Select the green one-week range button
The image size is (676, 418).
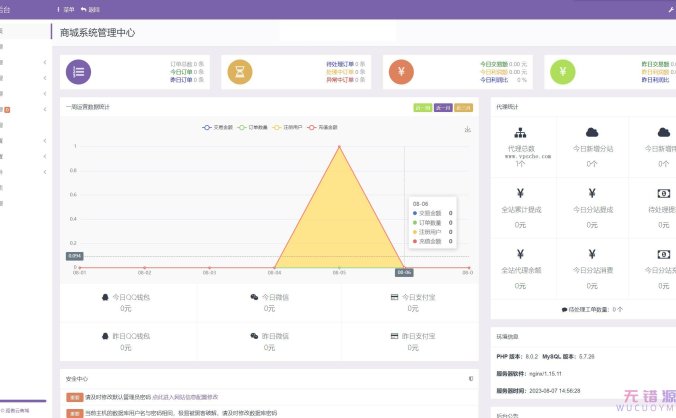[x=423, y=107]
